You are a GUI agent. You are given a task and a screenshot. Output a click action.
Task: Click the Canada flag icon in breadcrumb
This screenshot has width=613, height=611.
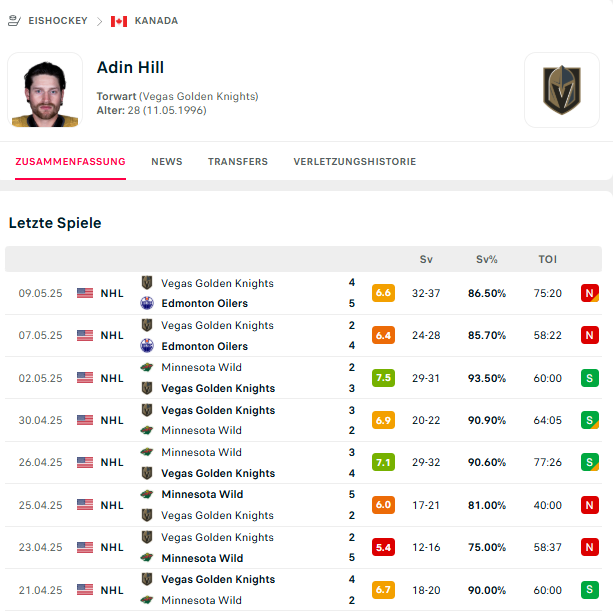[x=119, y=21]
